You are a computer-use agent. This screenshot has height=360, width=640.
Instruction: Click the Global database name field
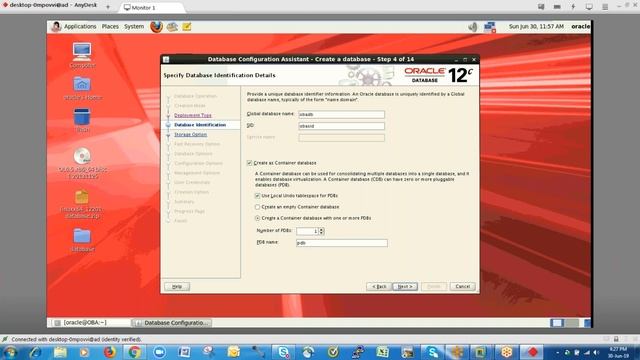341,115
